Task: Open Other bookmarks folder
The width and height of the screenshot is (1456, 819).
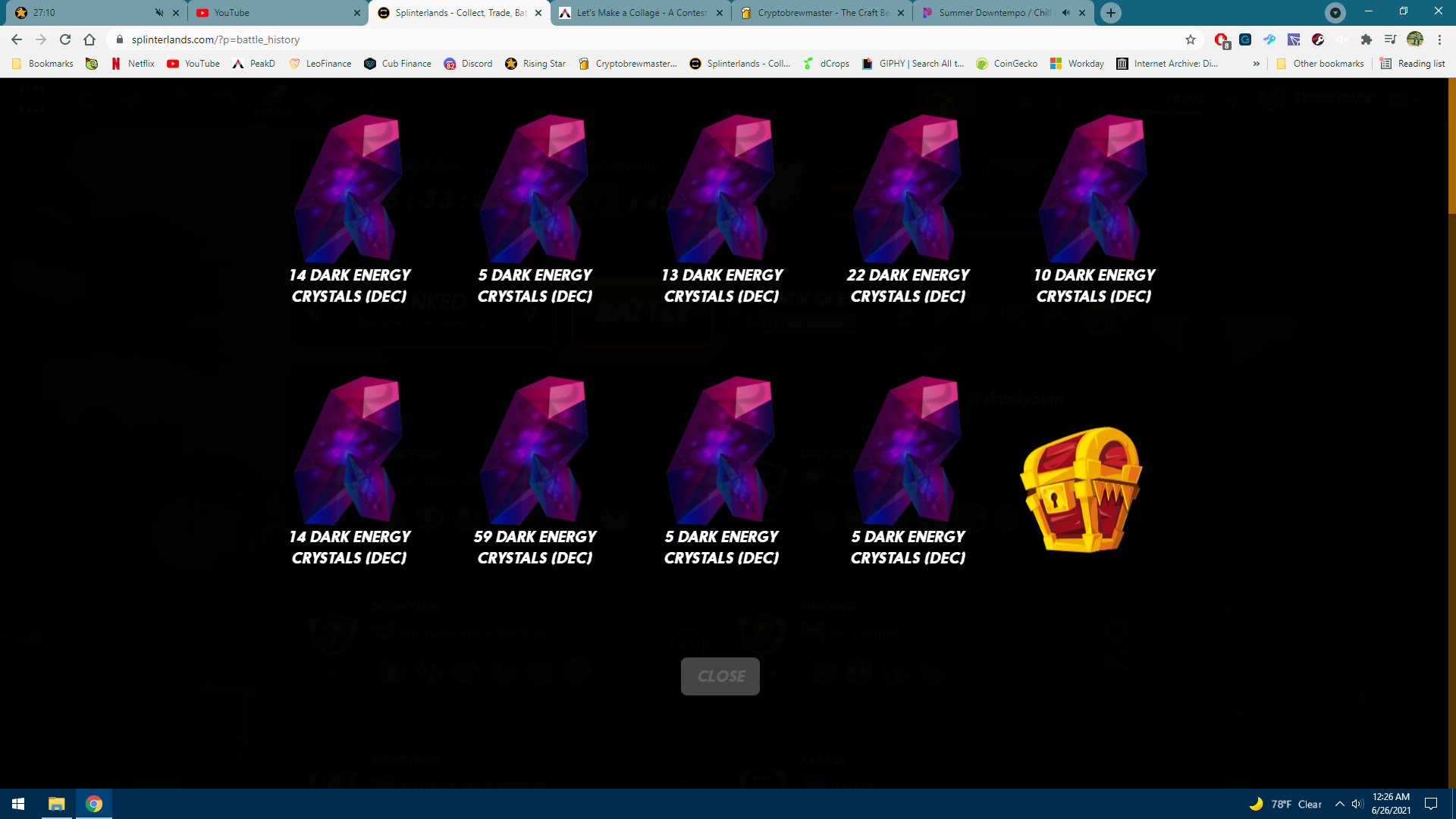Action: click(x=1320, y=64)
